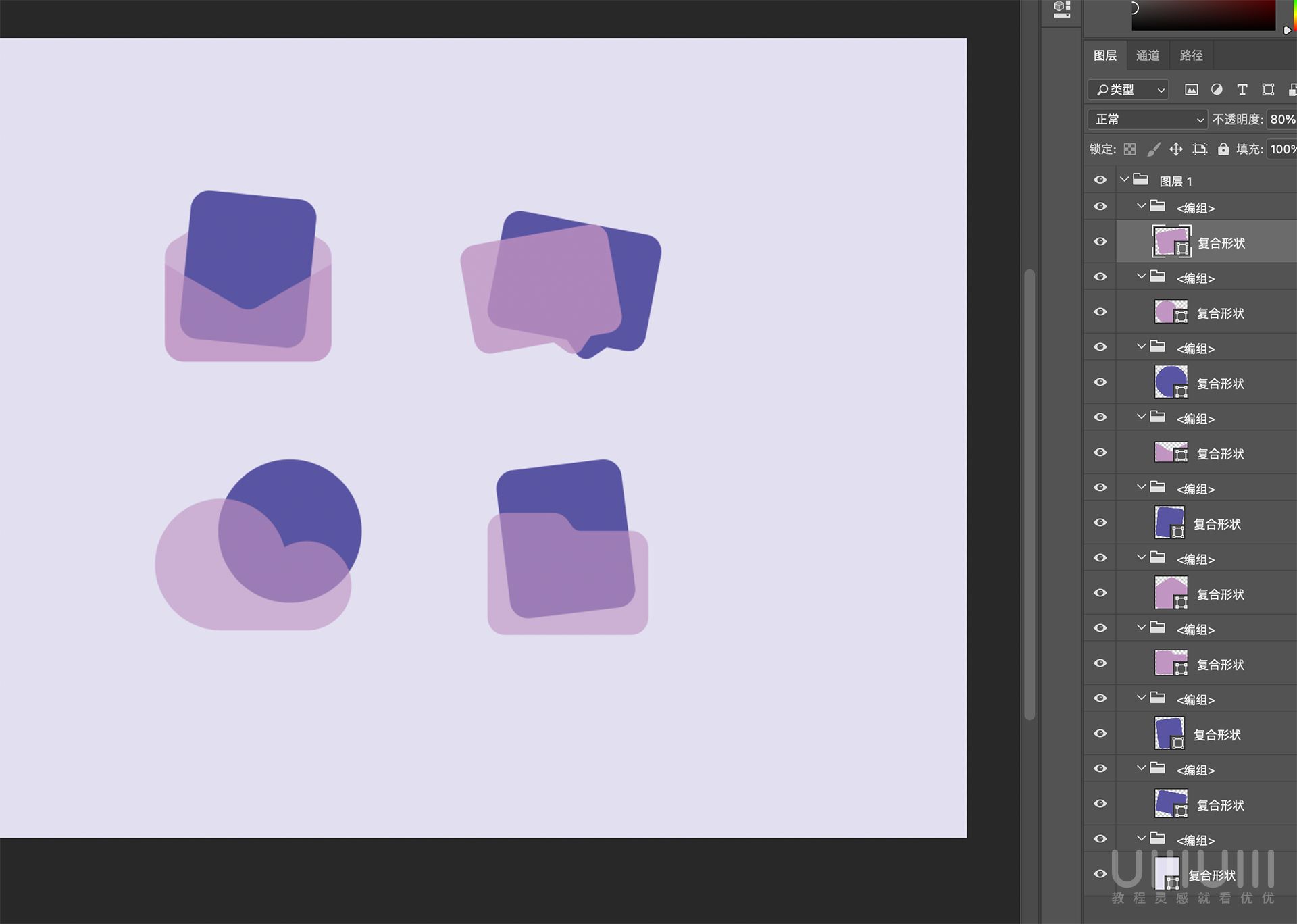Filter layers by adjustment layer icon

tap(1217, 89)
